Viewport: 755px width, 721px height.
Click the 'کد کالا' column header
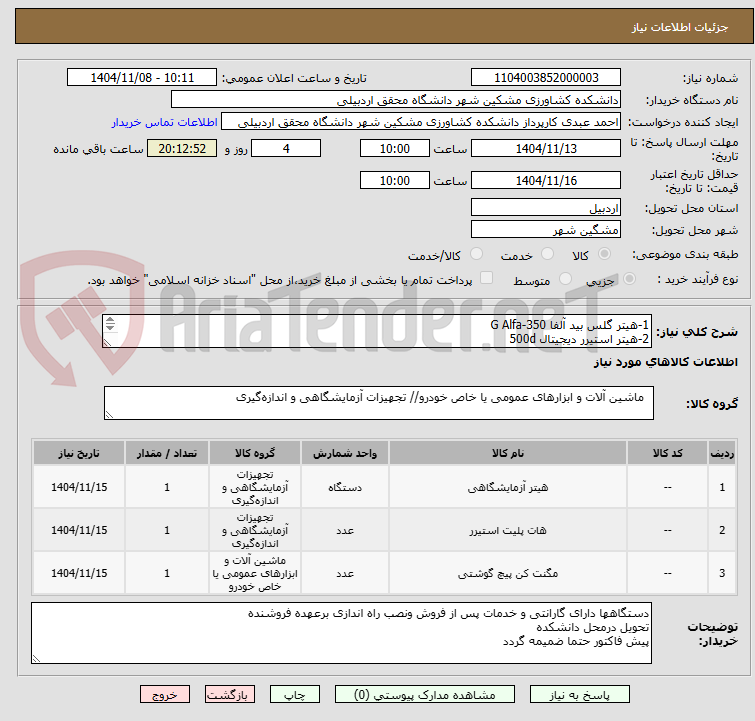[667, 453]
